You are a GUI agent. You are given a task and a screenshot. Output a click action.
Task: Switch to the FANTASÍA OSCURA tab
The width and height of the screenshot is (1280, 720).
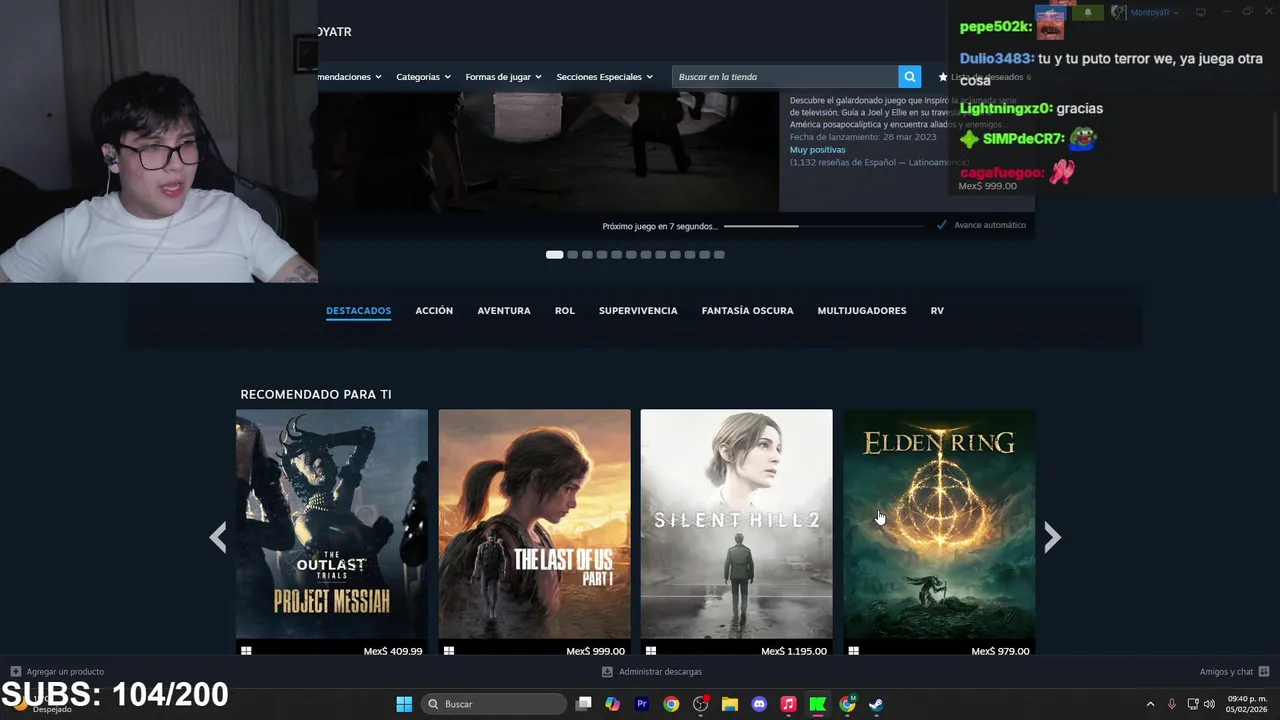click(747, 311)
